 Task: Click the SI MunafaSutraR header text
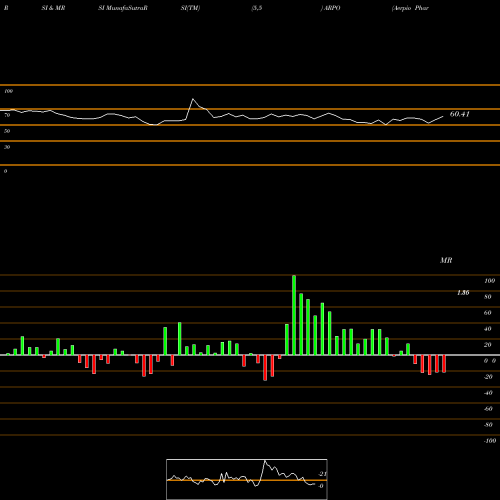[123, 8]
